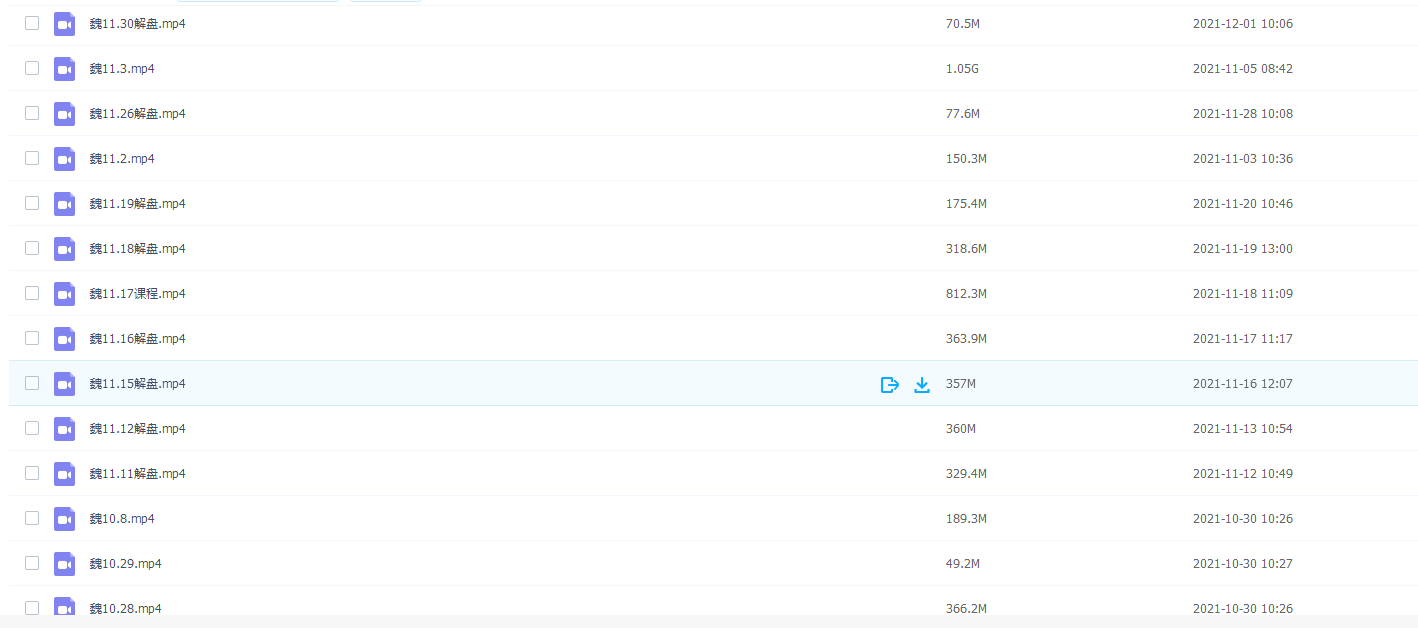The width and height of the screenshot is (1418, 628).
Task: Click video icon of 魏11.26解盘.mp4
Action: click(x=65, y=114)
